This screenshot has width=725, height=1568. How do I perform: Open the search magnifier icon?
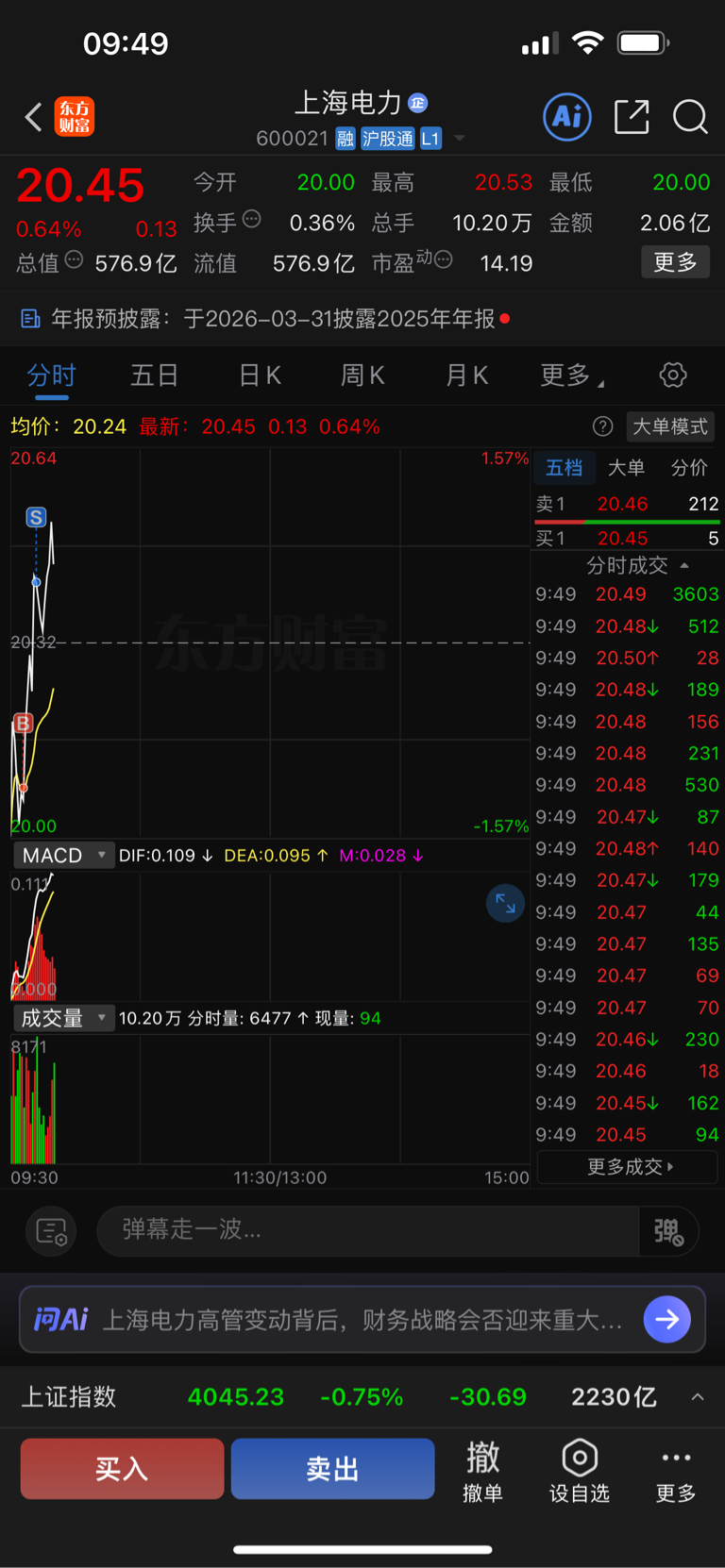[x=690, y=117]
